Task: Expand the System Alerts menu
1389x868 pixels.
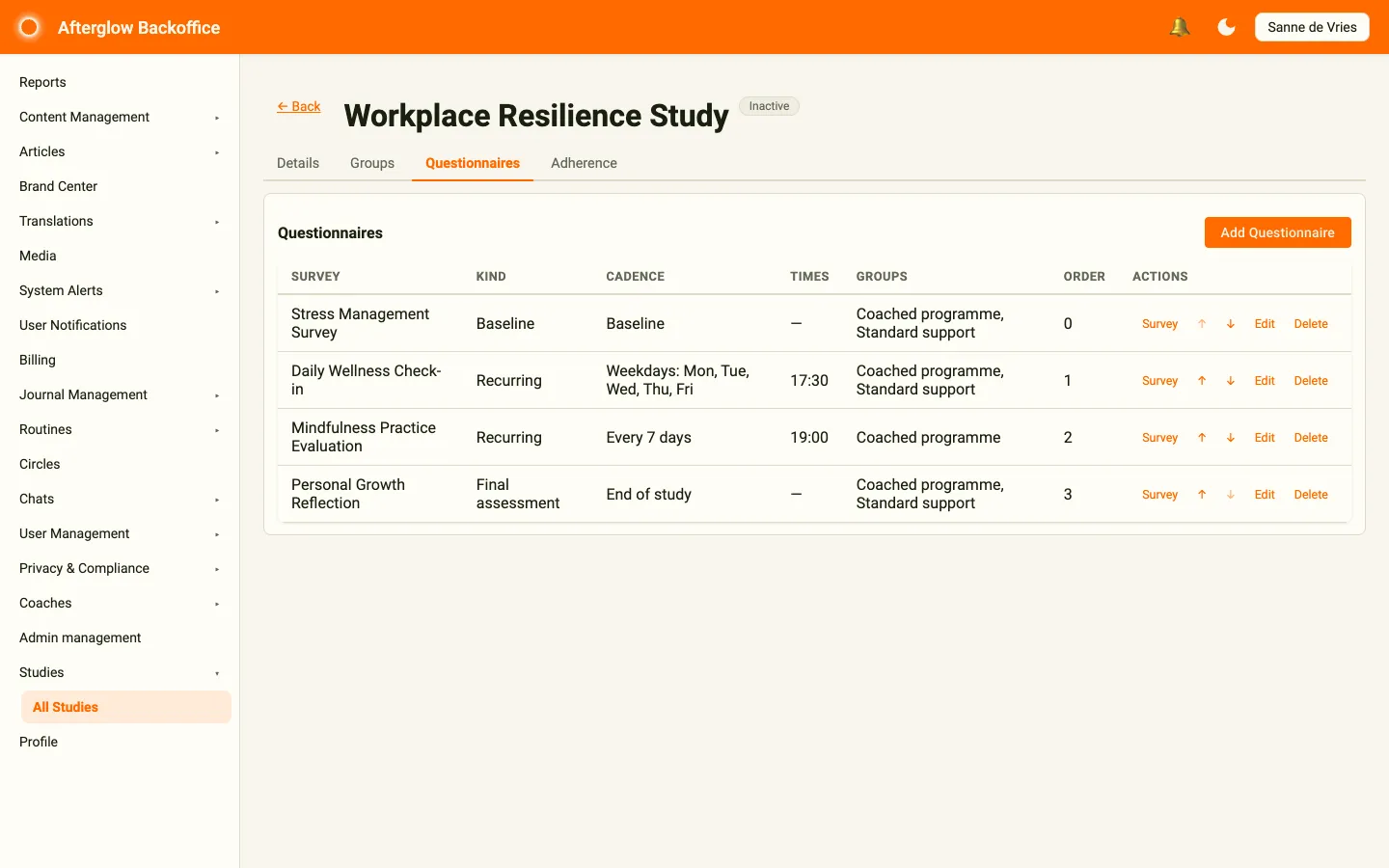Action: pyautogui.click(x=120, y=290)
